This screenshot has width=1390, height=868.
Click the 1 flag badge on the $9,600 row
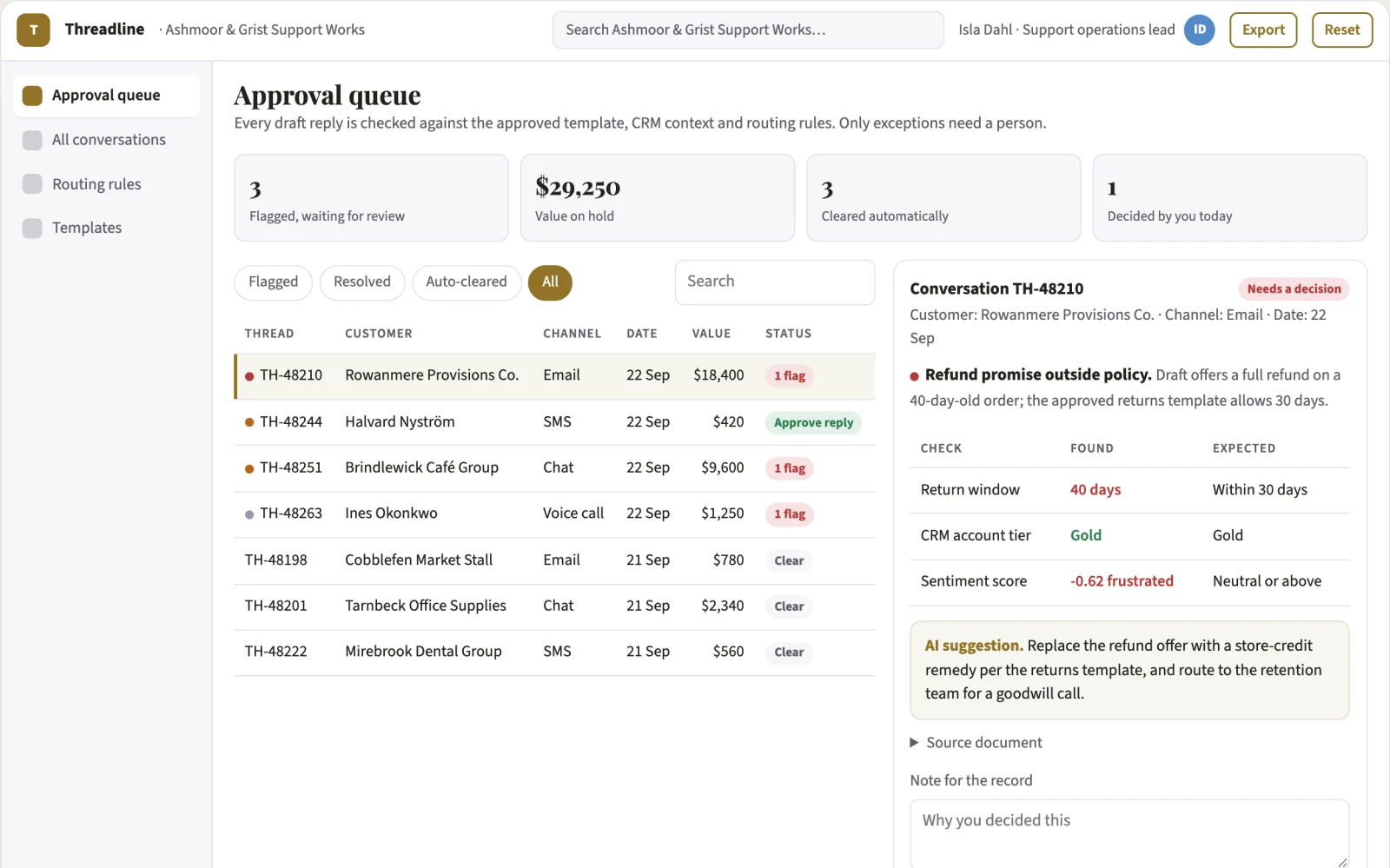790,468
